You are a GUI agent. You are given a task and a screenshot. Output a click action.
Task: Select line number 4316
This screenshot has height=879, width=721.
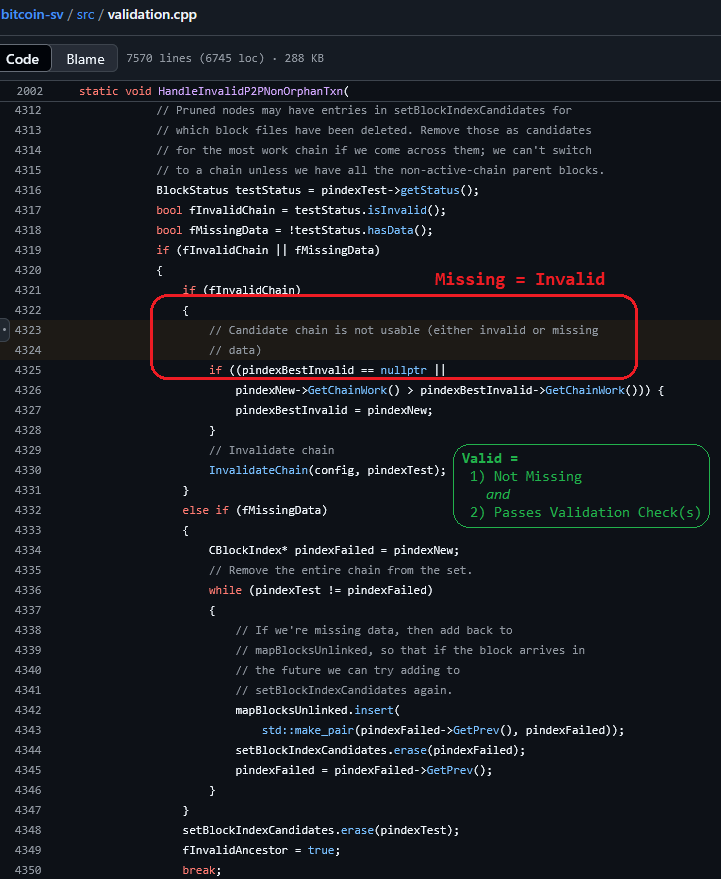pyautogui.click(x=28, y=190)
